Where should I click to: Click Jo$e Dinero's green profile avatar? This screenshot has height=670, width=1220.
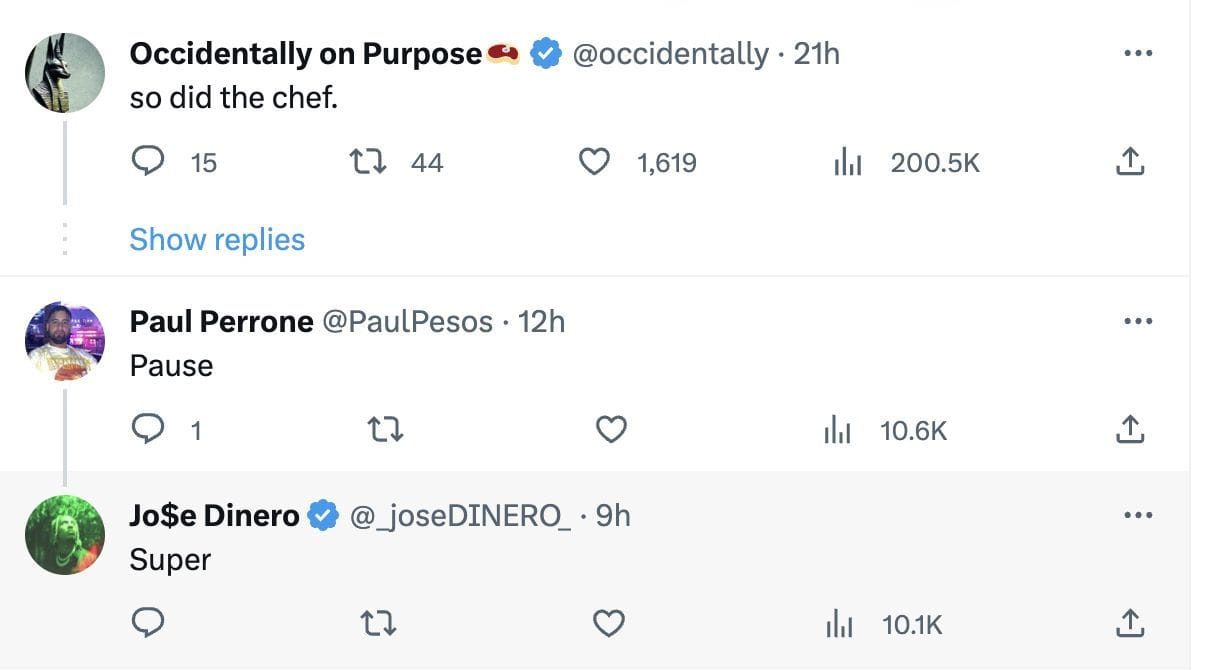65,535
